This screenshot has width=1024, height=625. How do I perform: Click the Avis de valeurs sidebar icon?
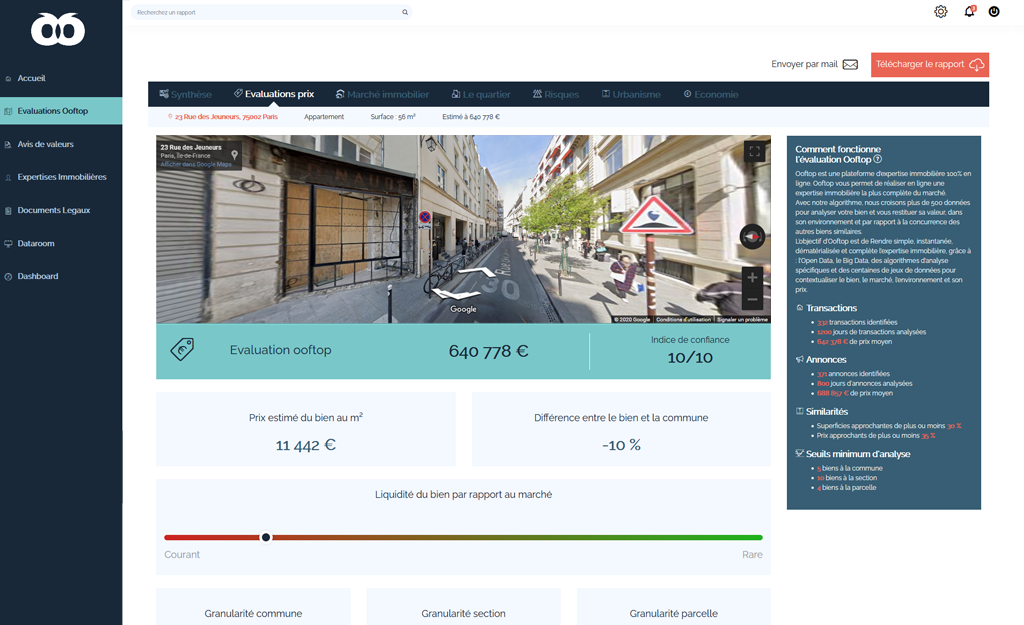[8, 144]
